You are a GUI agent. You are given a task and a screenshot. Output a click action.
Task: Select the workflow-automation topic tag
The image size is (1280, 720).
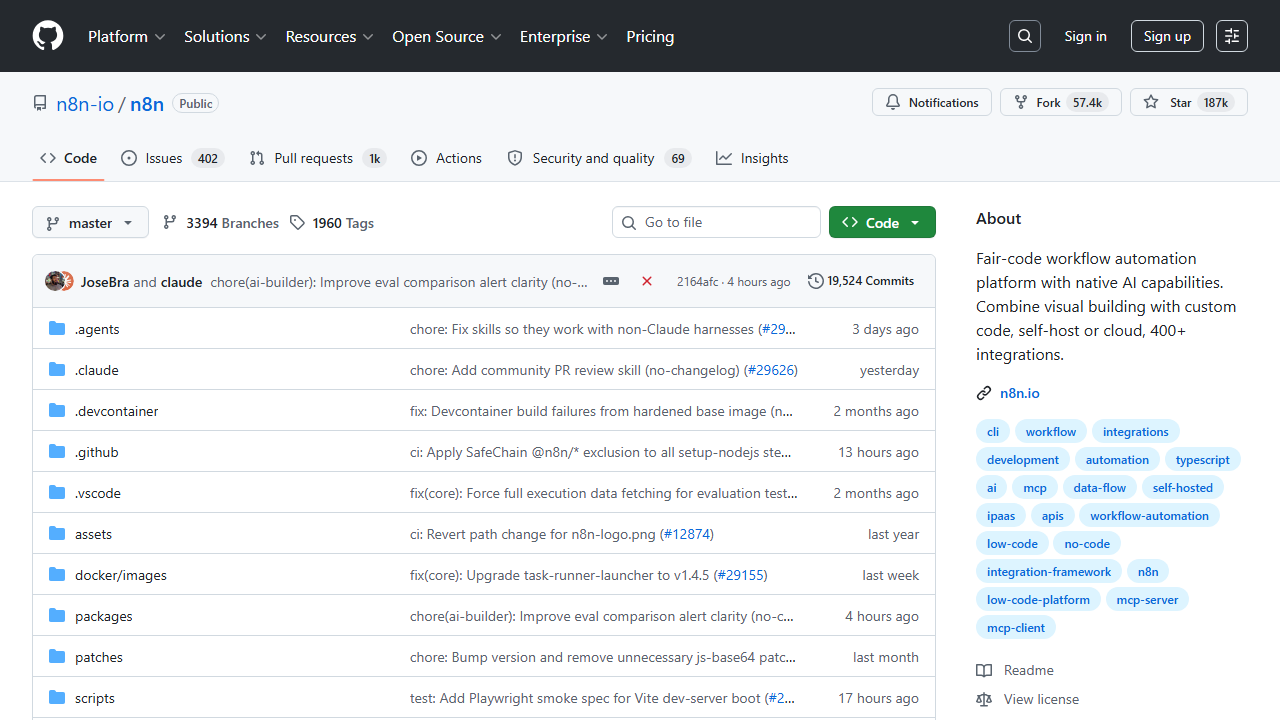1149,516
